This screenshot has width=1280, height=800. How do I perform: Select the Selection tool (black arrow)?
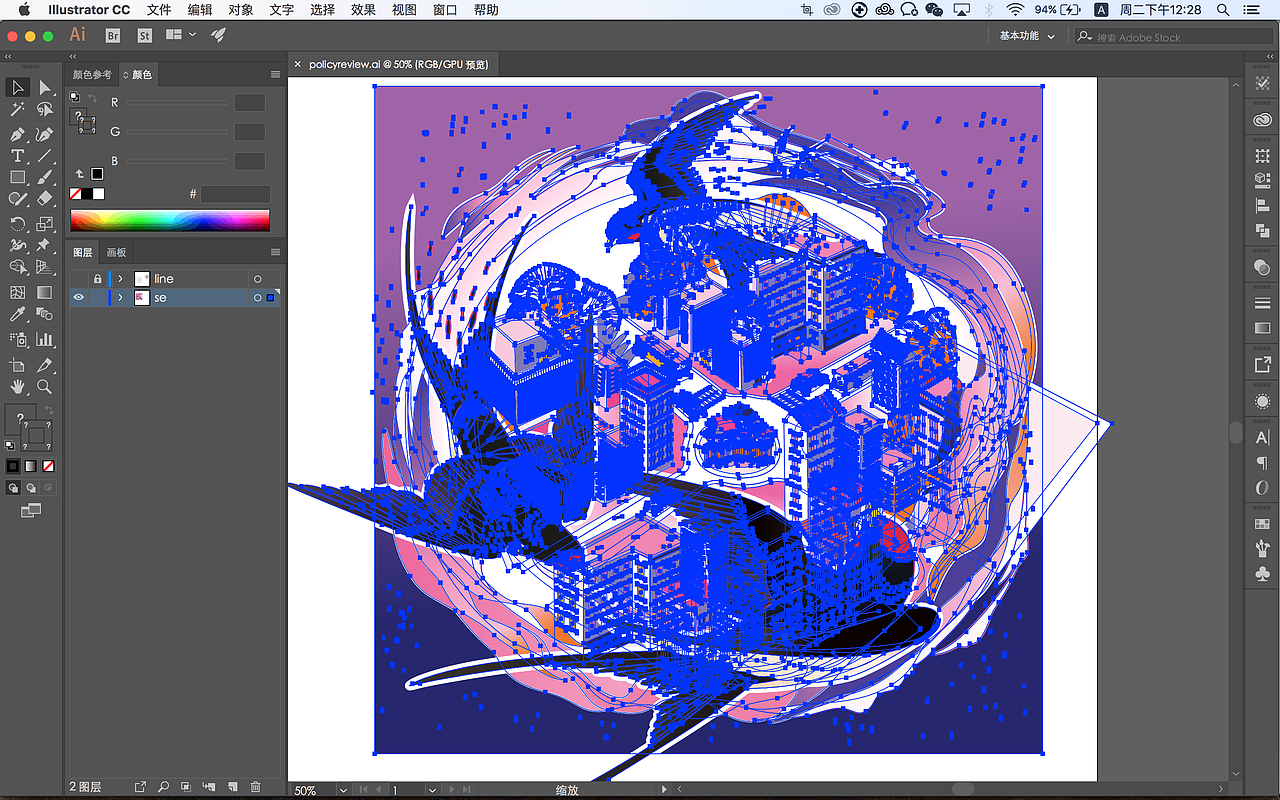(17, 88)
